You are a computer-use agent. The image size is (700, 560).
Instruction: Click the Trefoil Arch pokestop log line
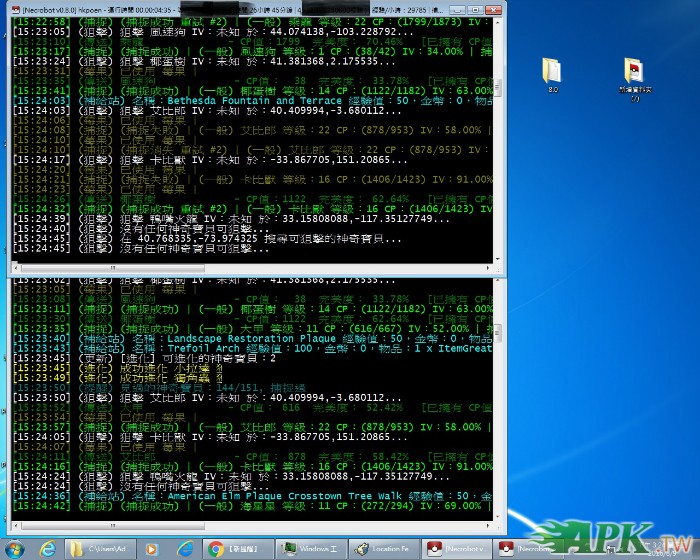[x=250, y=348]
